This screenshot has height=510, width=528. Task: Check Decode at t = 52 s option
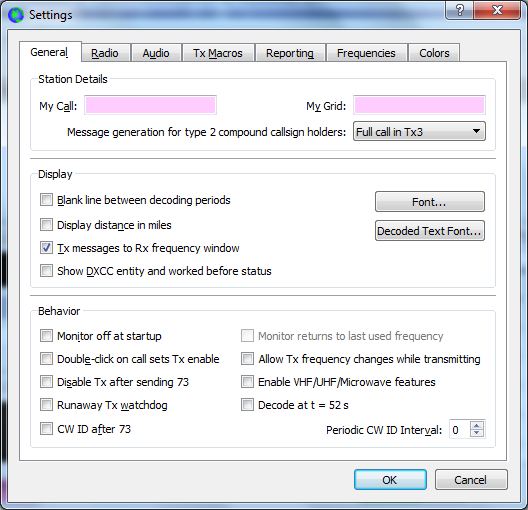point(248,405)
